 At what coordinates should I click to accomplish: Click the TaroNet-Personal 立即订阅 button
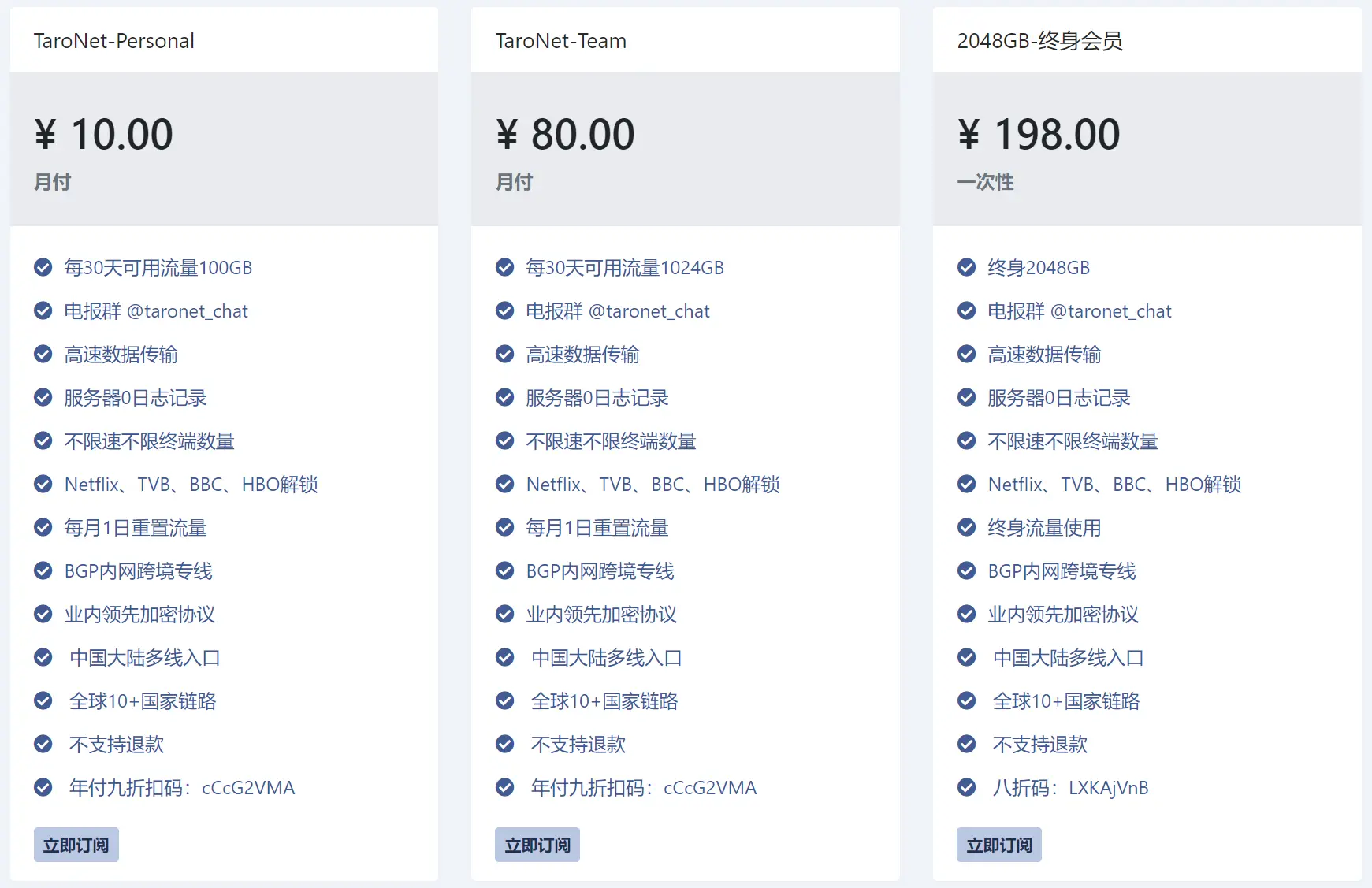76,845
